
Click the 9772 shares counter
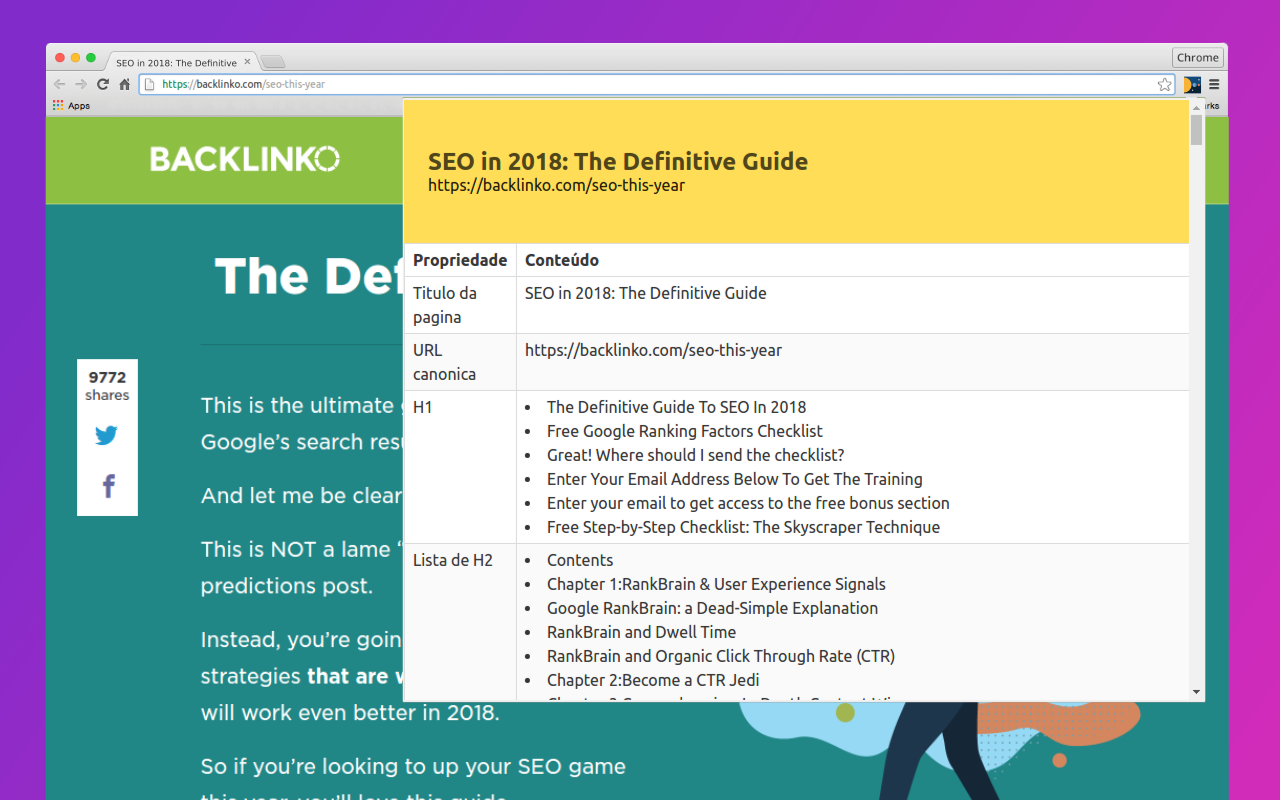(x=107, y=385)
